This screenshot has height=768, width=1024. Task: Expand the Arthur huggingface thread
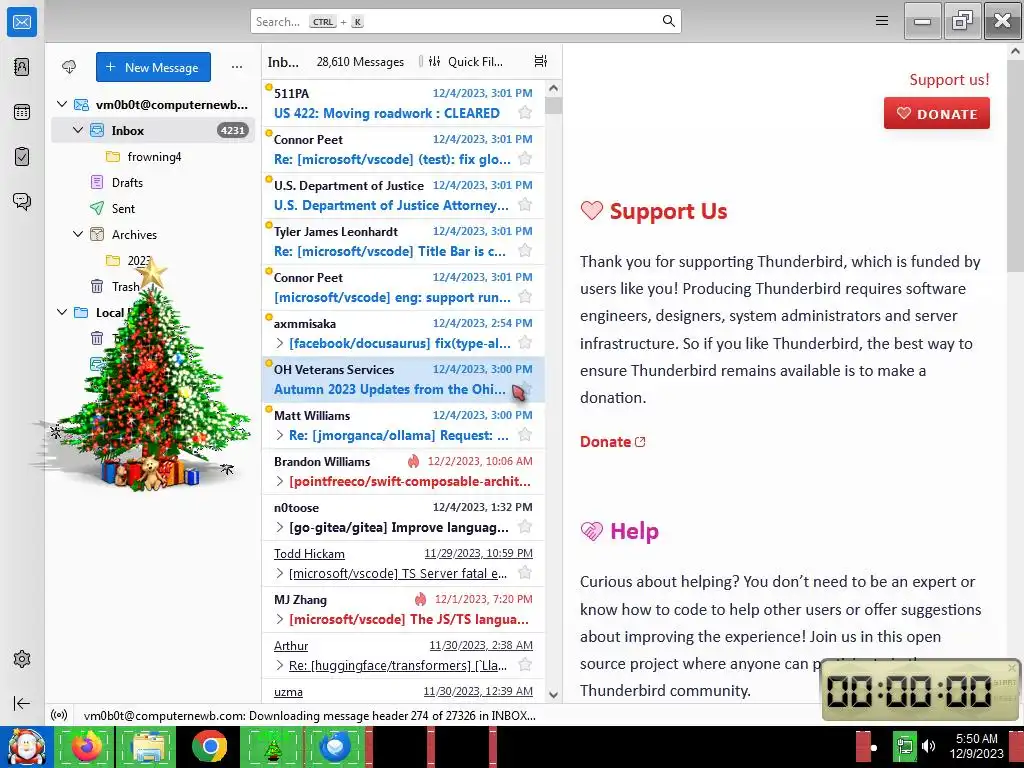280,665
